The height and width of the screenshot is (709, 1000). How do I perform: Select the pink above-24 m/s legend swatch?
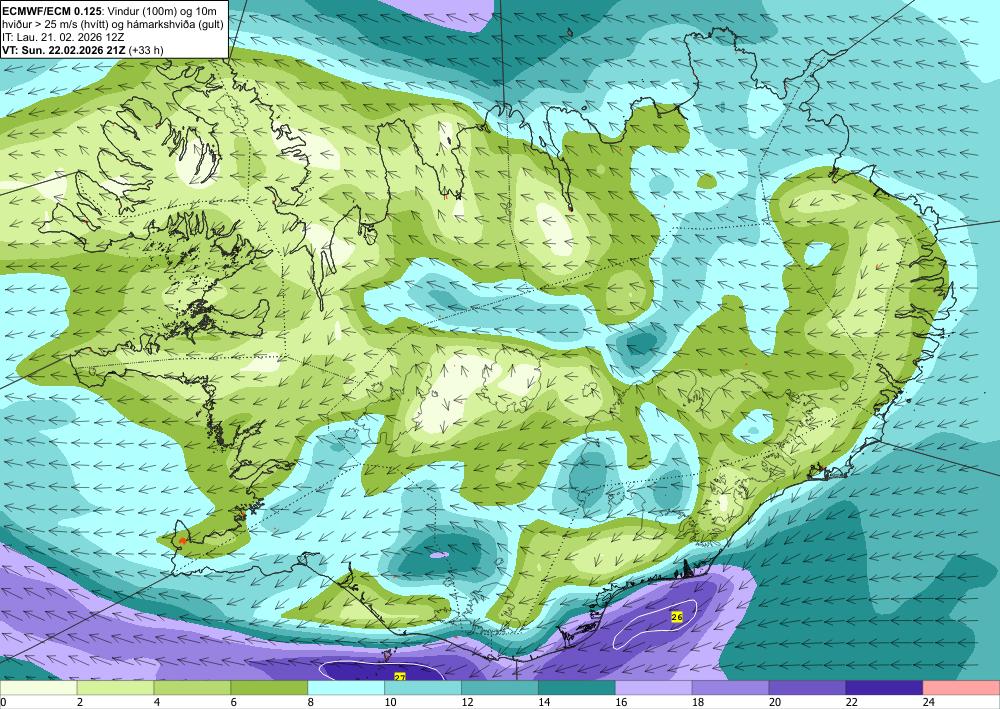pyautogui.click(x=961, y=688)
